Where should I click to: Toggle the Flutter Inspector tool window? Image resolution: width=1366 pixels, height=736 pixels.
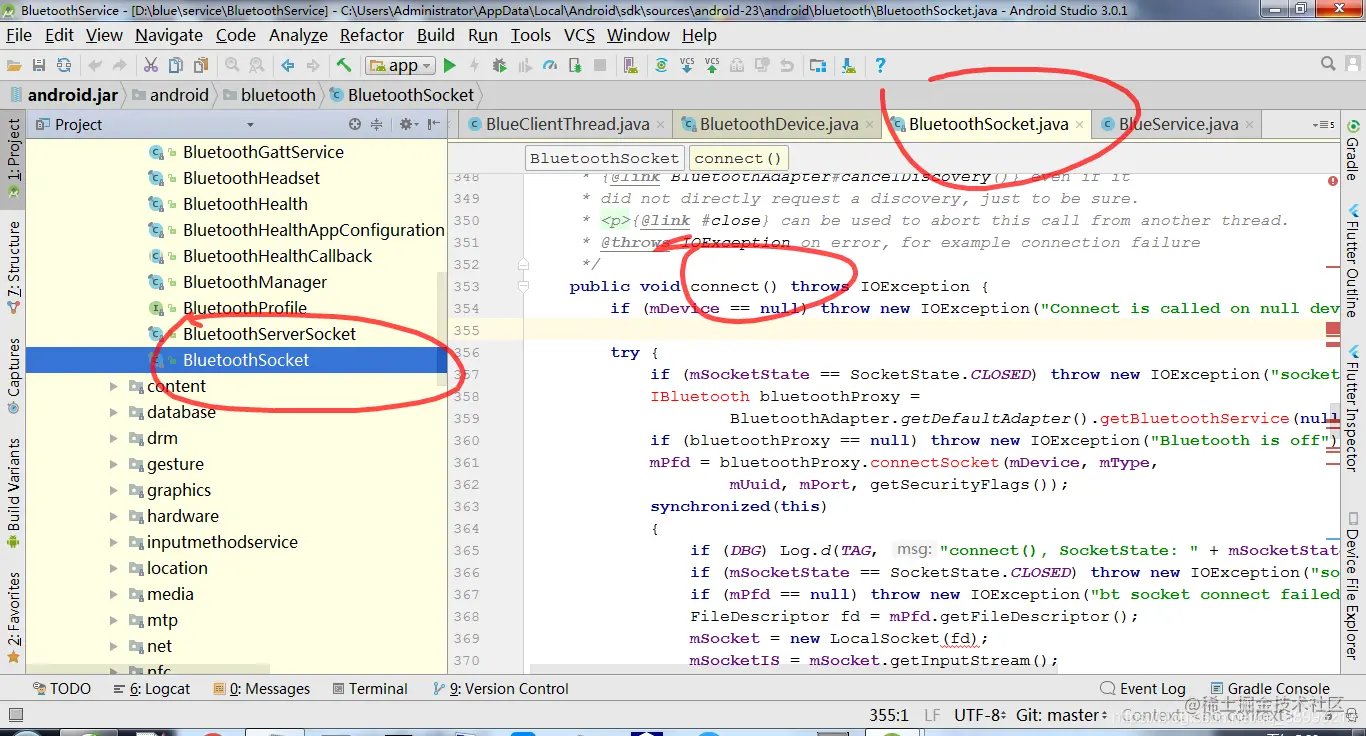1352,407
